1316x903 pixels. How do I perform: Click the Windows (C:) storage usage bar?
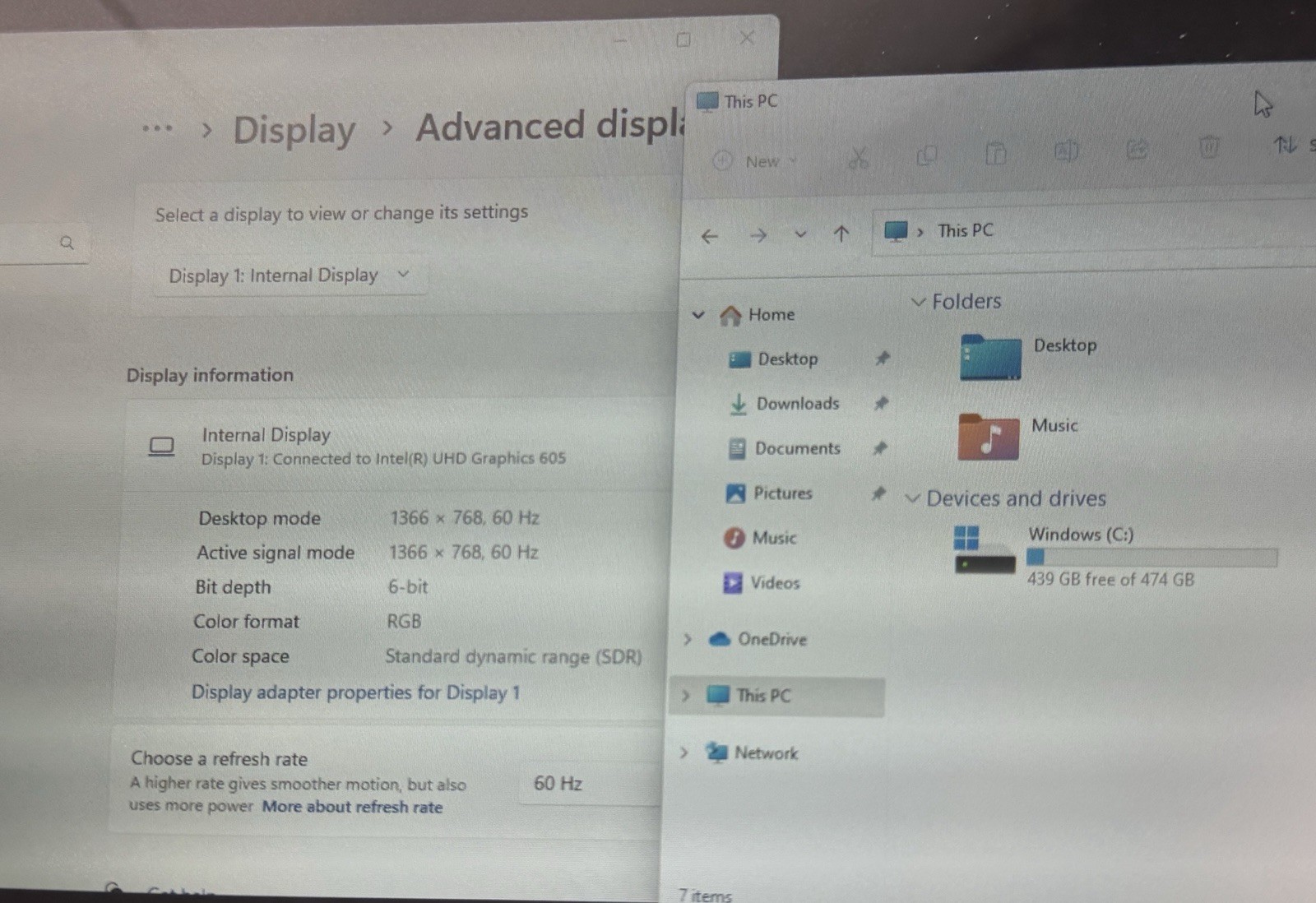pyautogui.click(x=1151, y=558)
